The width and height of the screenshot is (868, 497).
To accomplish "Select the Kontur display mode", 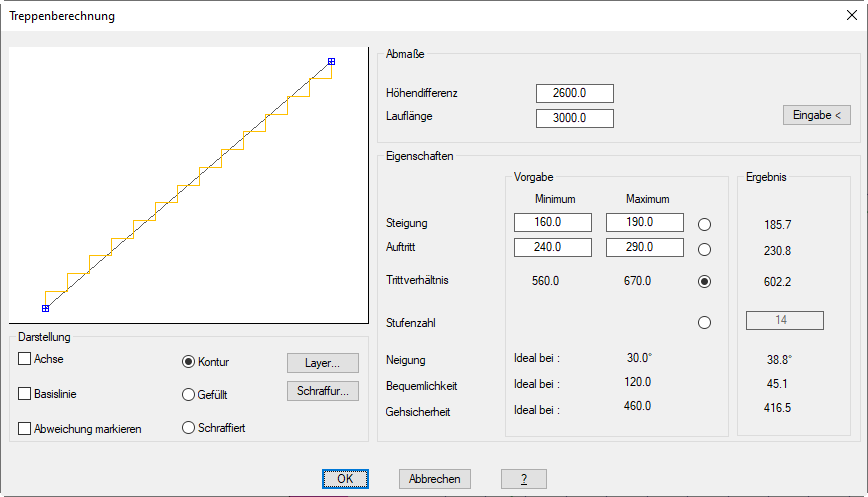I will [x=188, y=361].
